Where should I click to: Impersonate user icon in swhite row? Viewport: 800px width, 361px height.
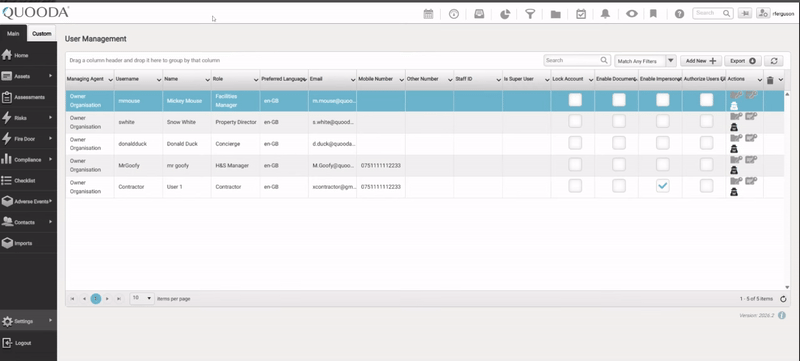tap(734, 127)
